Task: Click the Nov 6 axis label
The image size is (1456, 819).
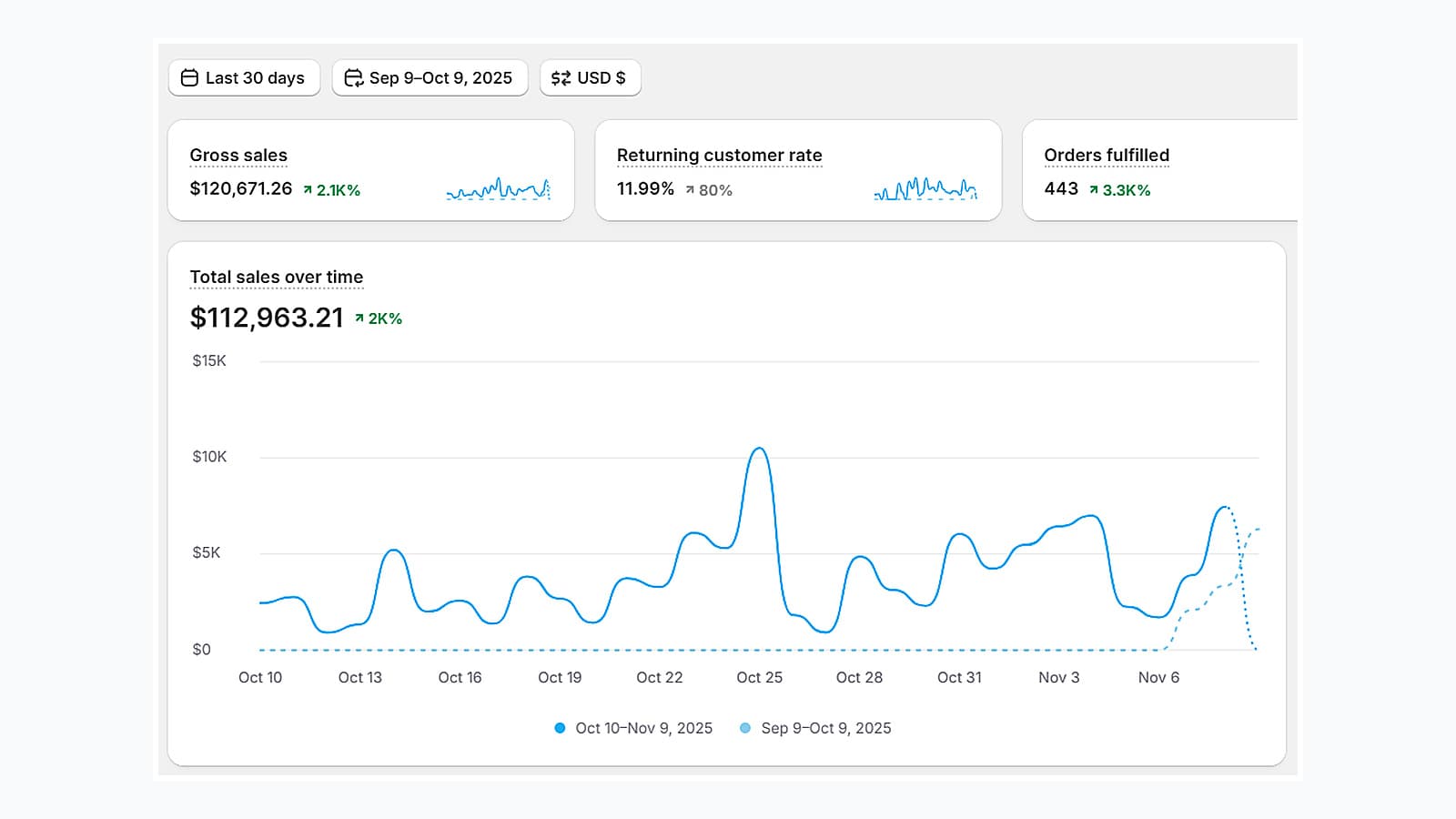Action: 1158,677
